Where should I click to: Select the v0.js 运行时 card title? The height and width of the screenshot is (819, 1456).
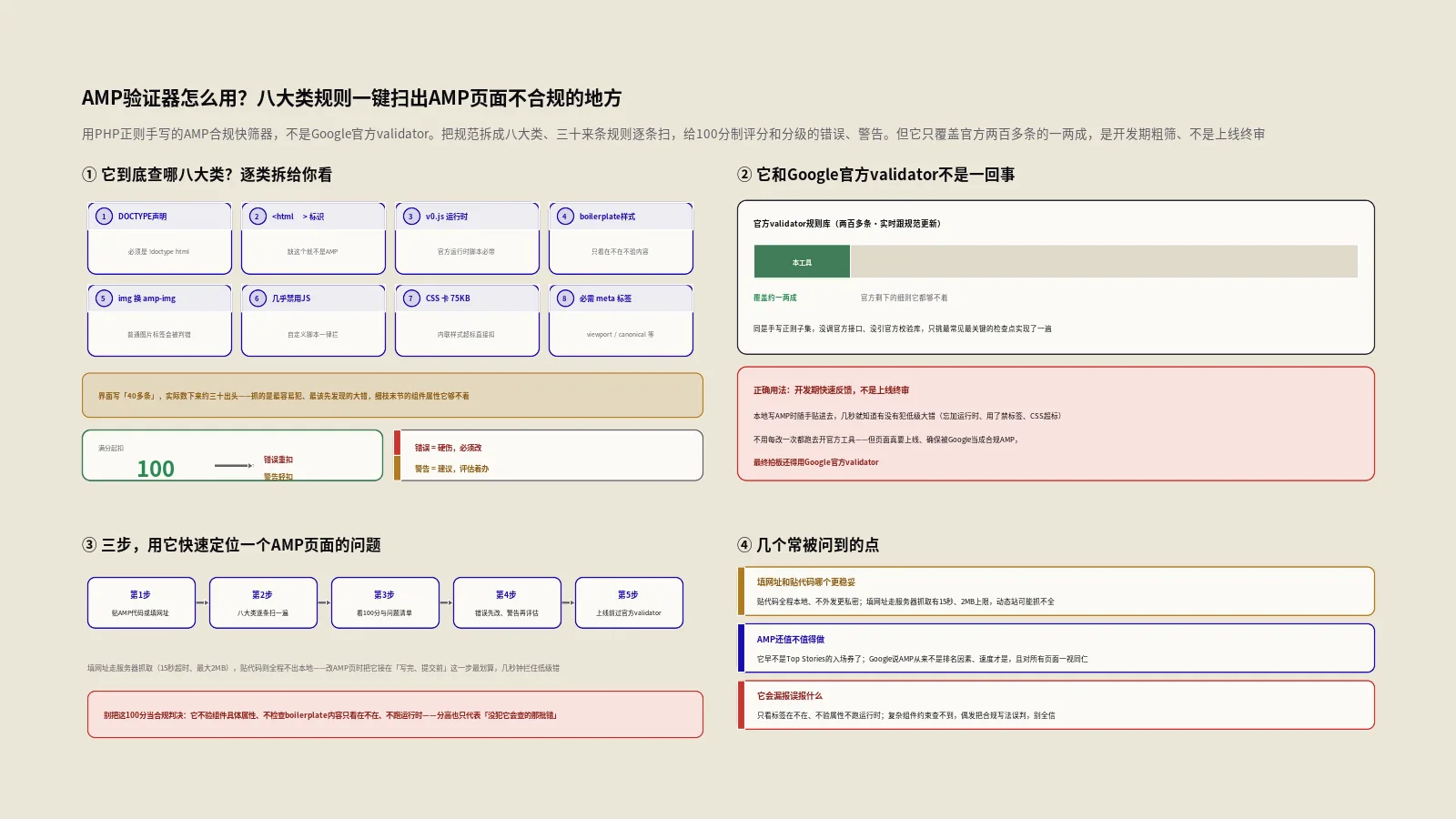click(447, 217)
